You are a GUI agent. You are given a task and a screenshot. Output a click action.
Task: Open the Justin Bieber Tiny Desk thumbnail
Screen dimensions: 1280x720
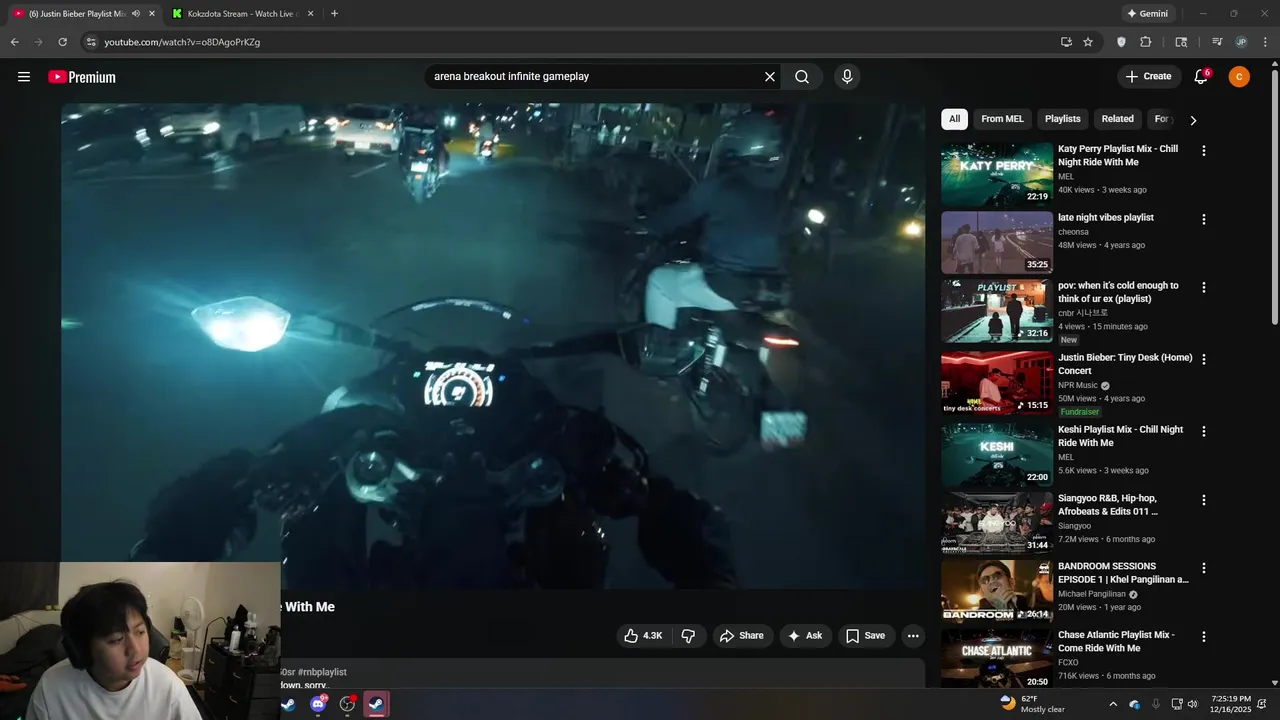tap(997, 383)
